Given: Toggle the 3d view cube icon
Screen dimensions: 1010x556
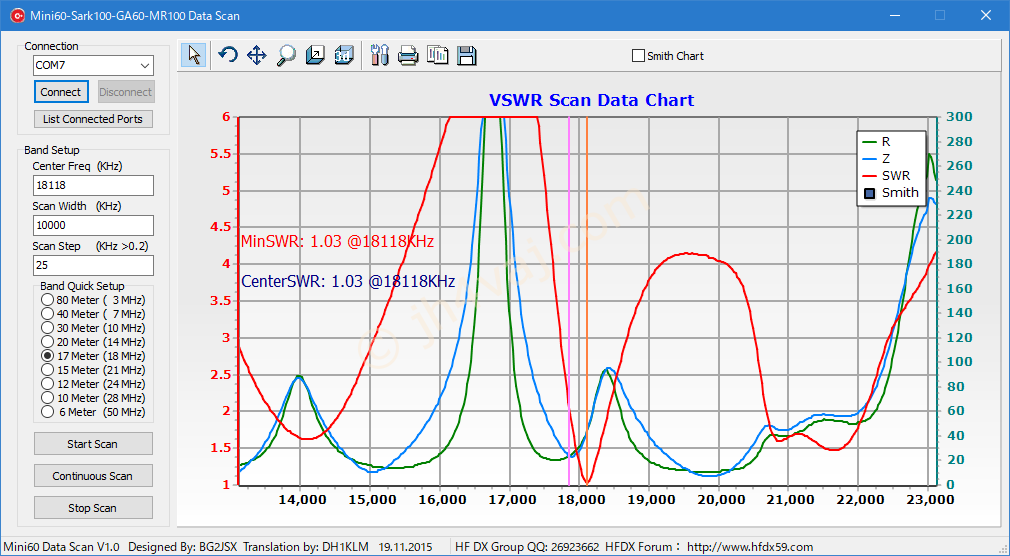Looking at the screenshot, I should [x=344, y=55].
